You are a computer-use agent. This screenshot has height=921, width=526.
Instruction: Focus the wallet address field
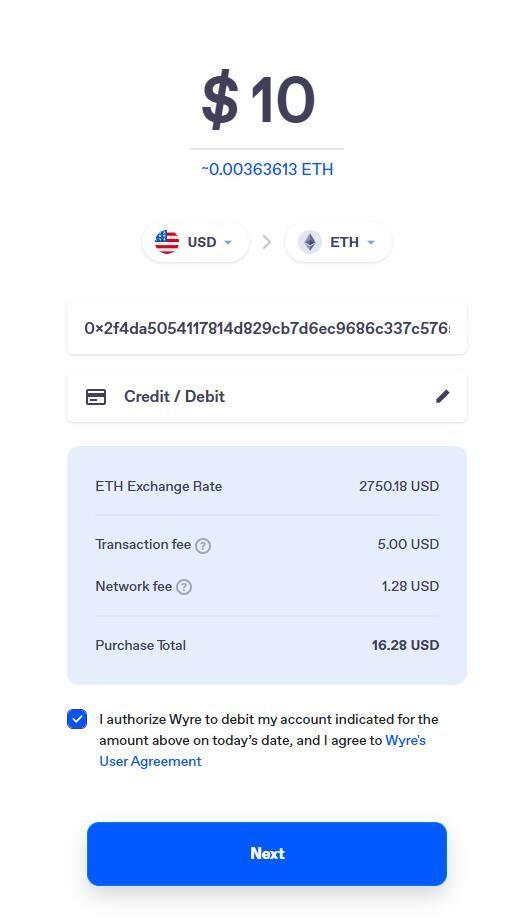[267, 328]
